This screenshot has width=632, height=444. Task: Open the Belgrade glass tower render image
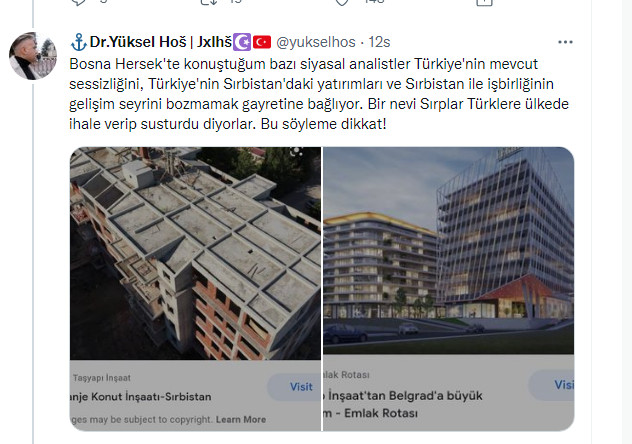(449, 251)
